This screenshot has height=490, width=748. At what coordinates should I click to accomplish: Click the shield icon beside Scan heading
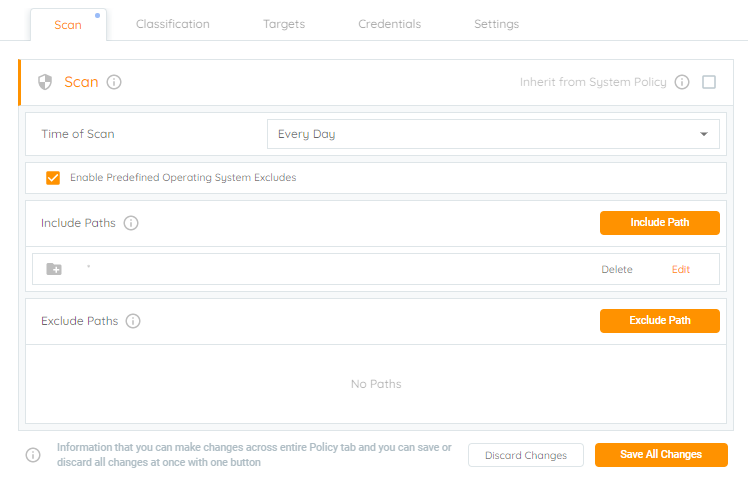(x=45, y=82)
